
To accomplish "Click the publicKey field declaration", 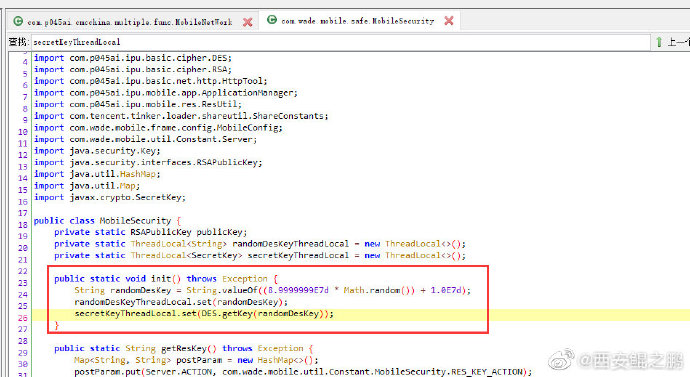I will click(150, 232).
